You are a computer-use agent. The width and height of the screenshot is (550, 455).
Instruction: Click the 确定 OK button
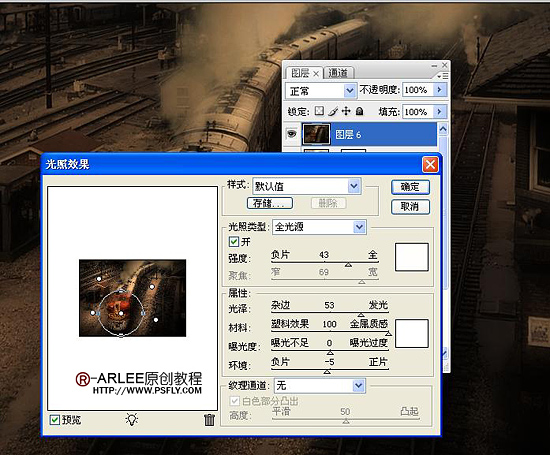point(410,187)
